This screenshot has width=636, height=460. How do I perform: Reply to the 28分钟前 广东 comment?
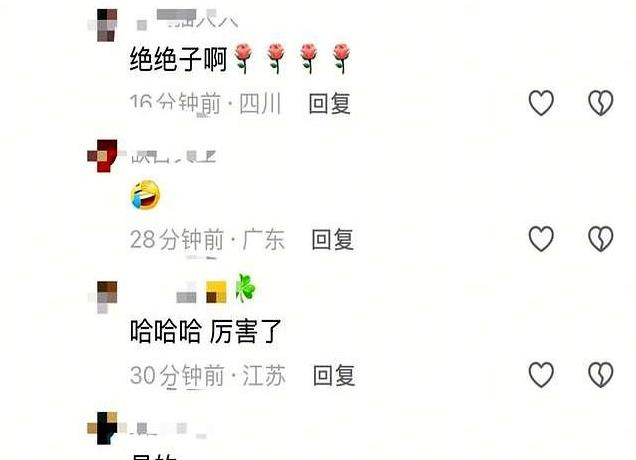click(333, 239)
